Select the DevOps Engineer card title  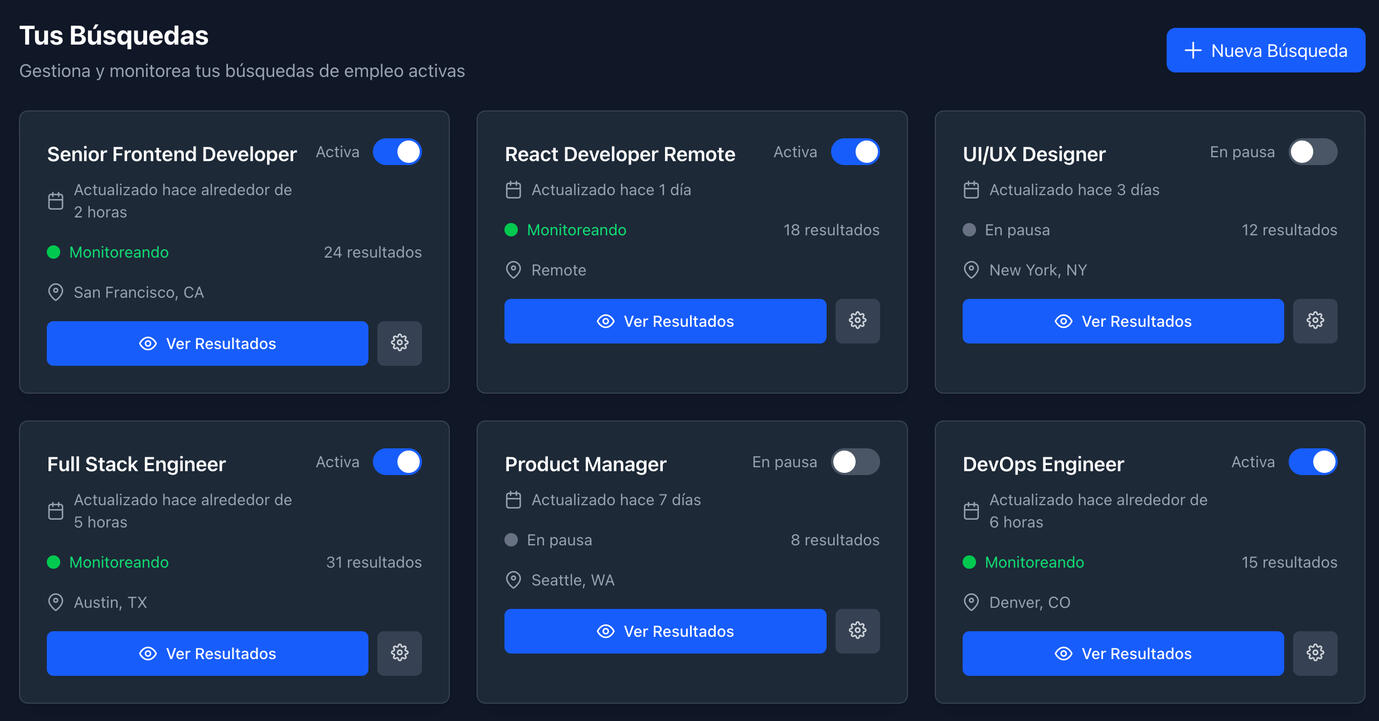click(x=1043, y=464)
